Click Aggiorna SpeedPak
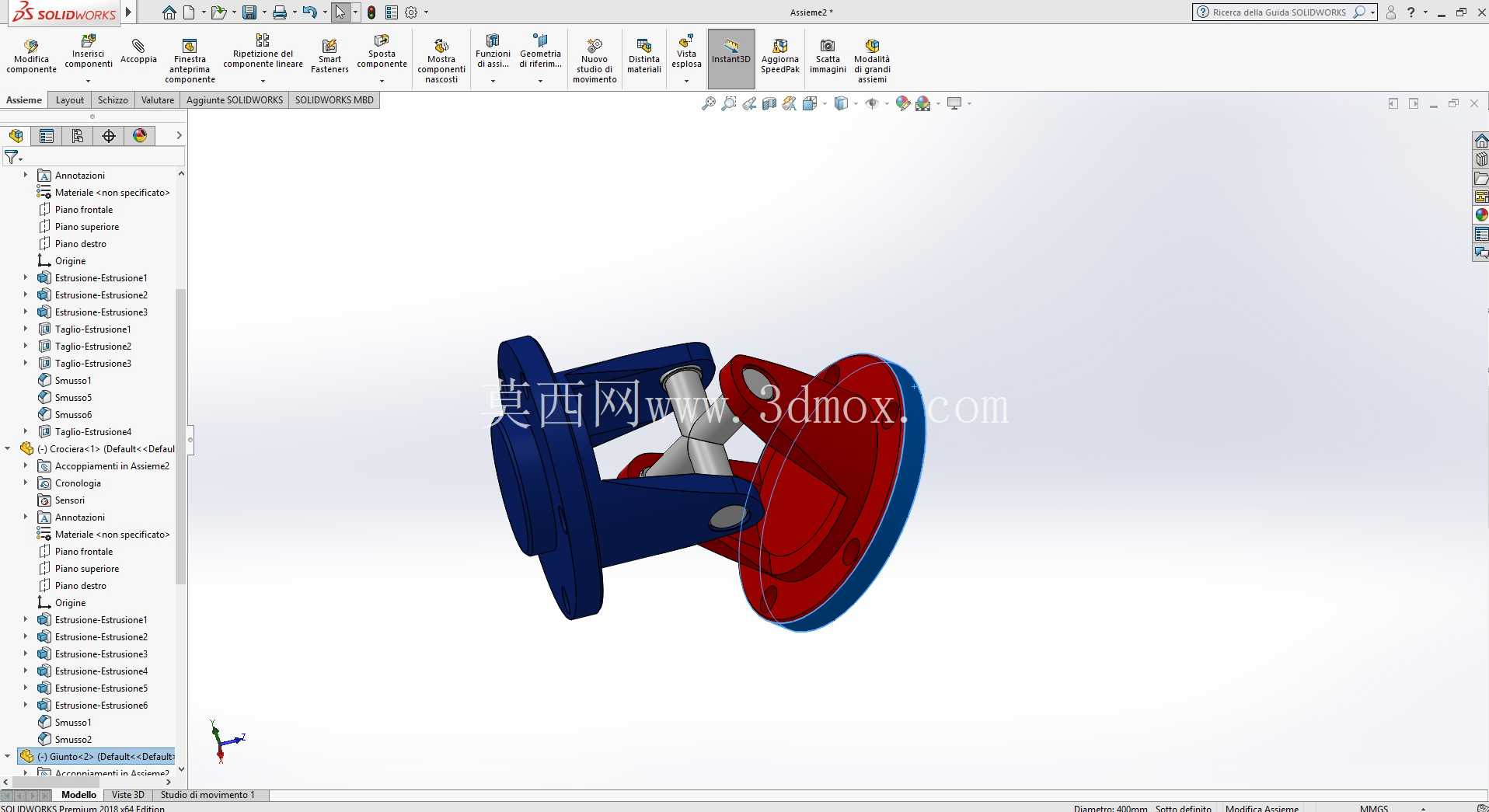The height and width of the screenshot is (812, 1489). (x=780, y=57)
